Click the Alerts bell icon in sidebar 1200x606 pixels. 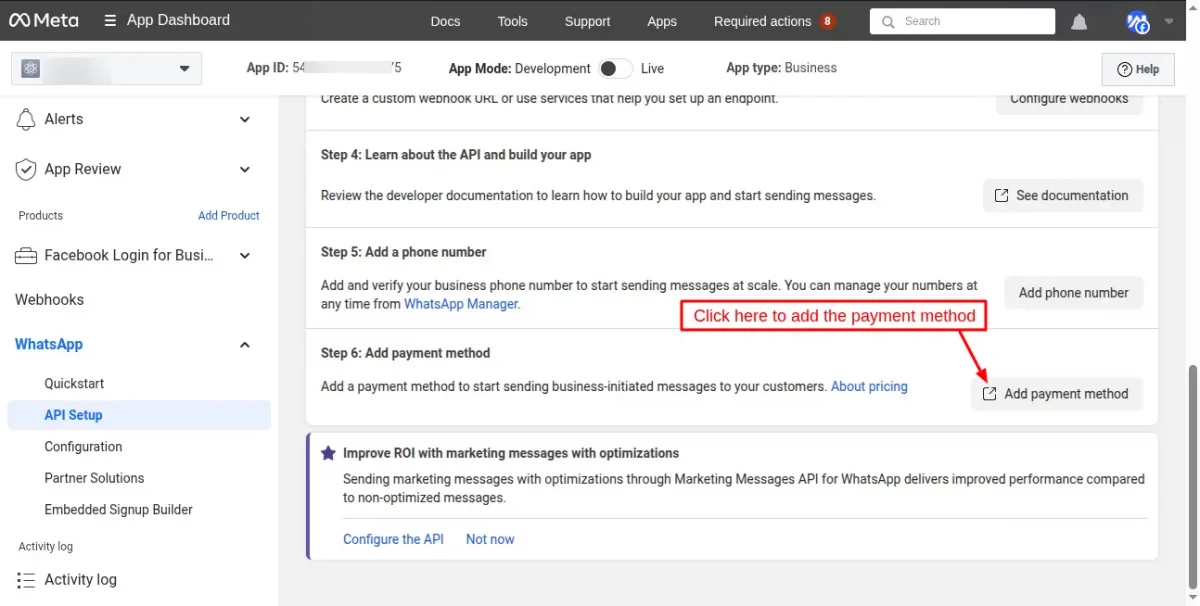tap(26, 119)
